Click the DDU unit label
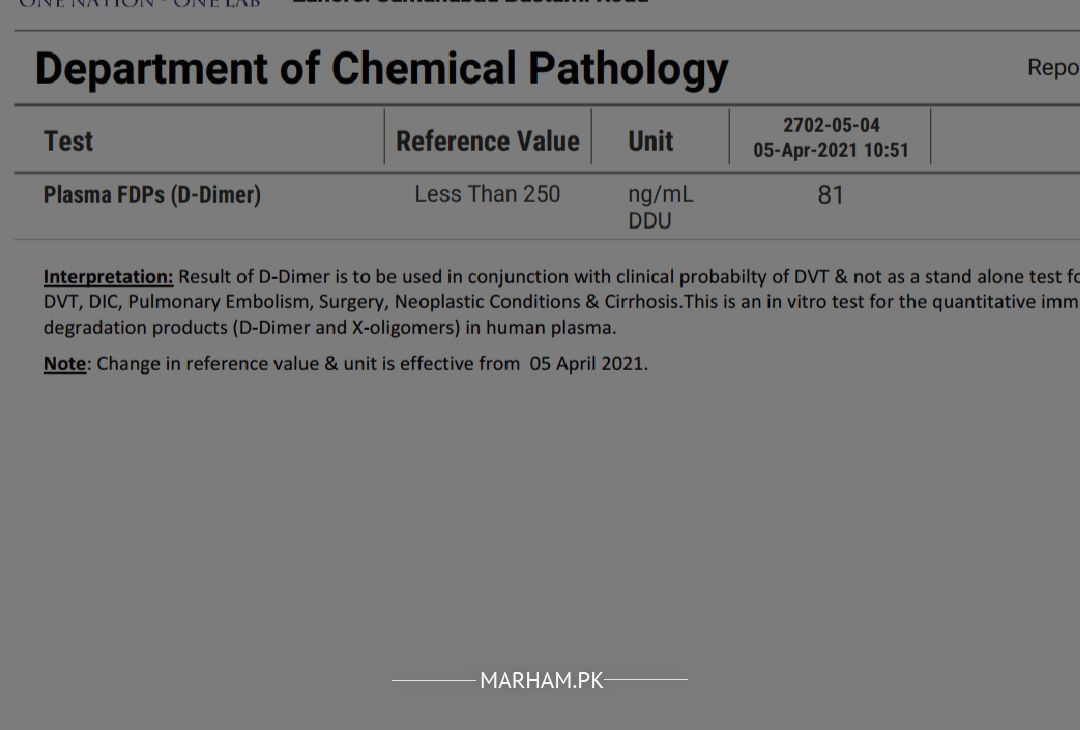Screen dimensions: 1080x730 650,221
